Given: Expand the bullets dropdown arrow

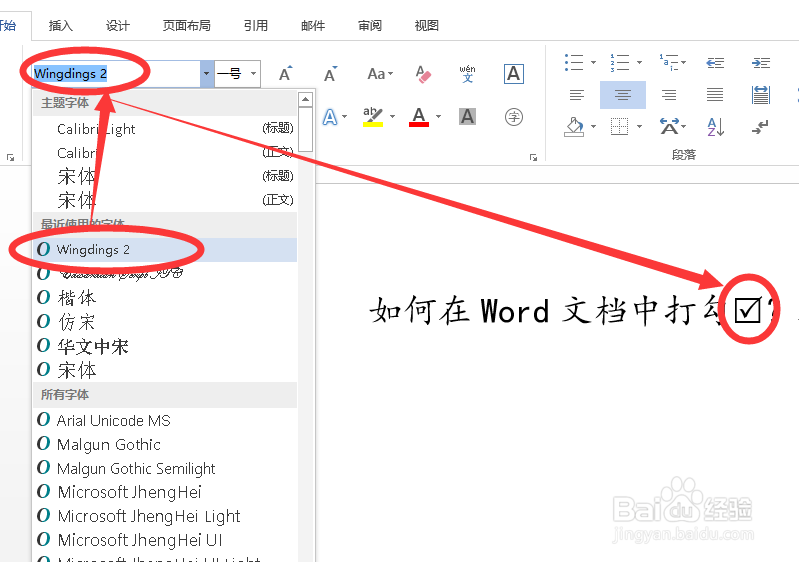Looking at the screenshot, I should click(x=593, y=63).
